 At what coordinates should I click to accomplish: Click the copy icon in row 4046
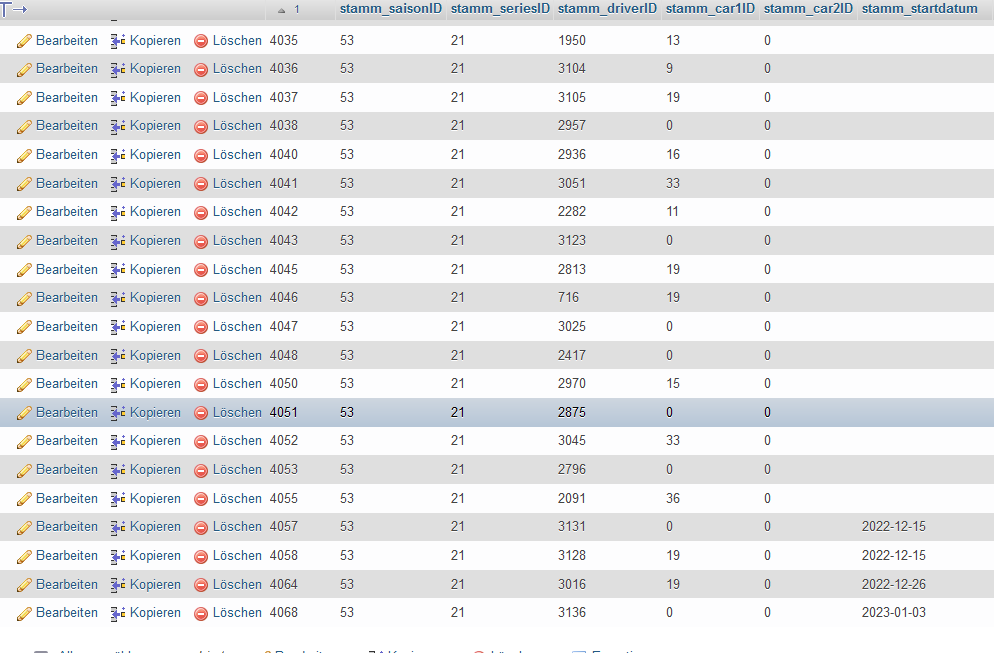coord(118,298)
